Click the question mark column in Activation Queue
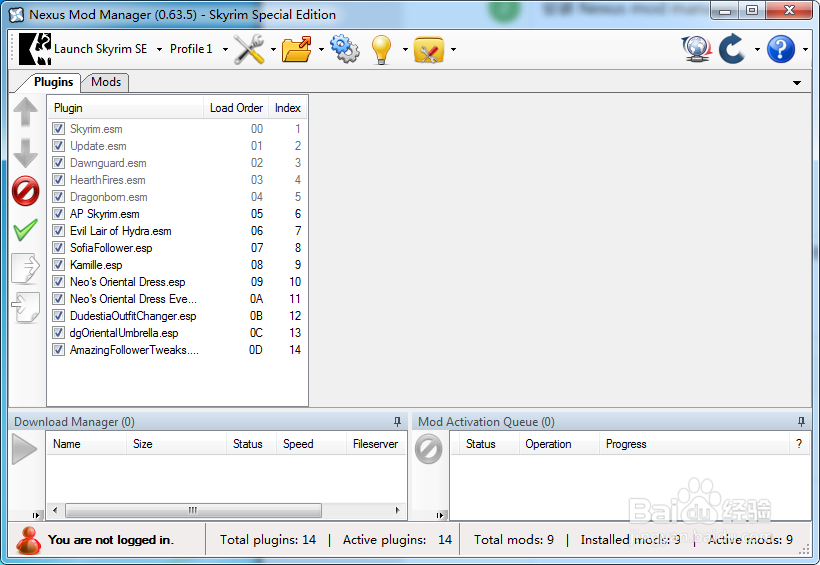The image size is (820, 565). coord(799,444)
